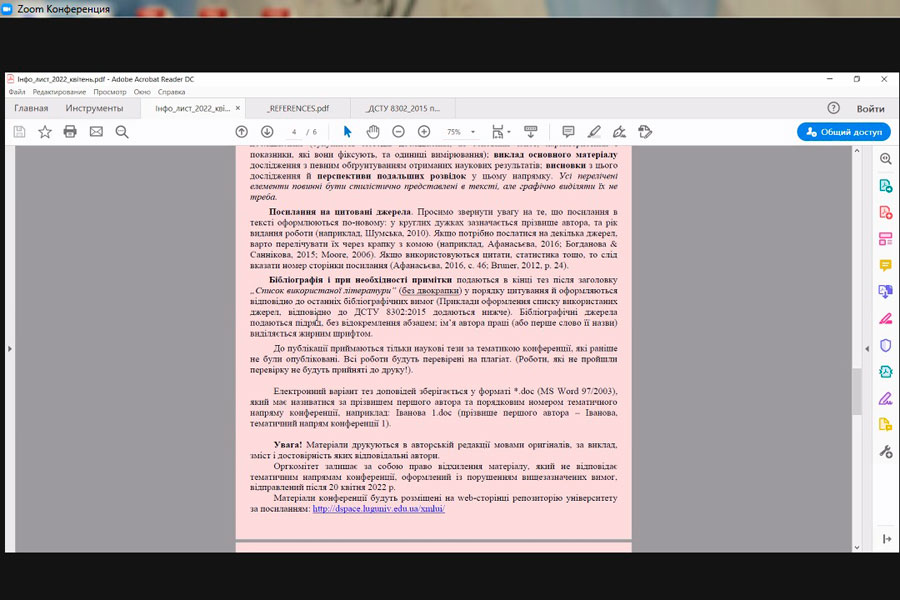
Task: Send file by email envelope icon
Action: tap(96, 131)
